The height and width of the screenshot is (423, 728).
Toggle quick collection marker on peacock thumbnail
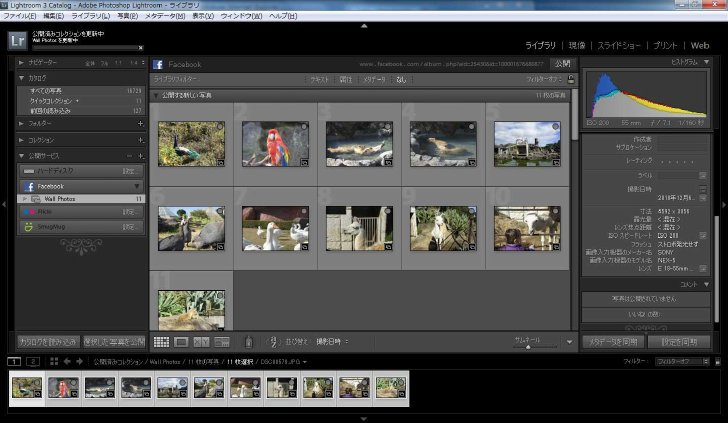point(220,126)
